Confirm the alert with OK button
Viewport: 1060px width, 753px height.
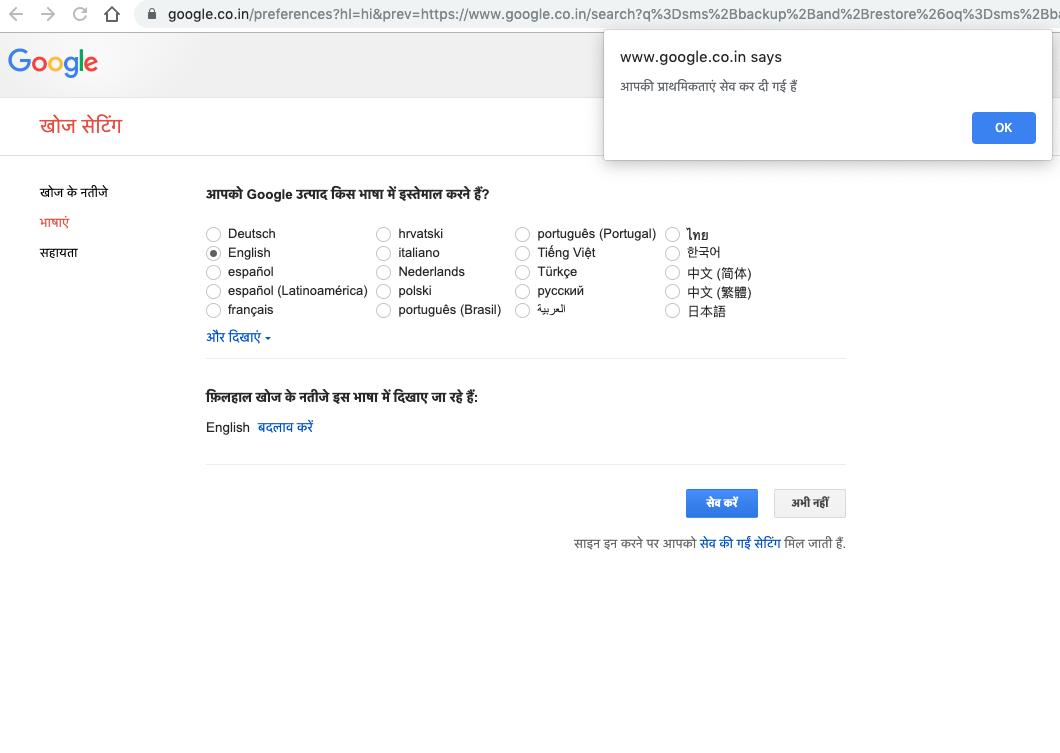[x=1003, y=128]
